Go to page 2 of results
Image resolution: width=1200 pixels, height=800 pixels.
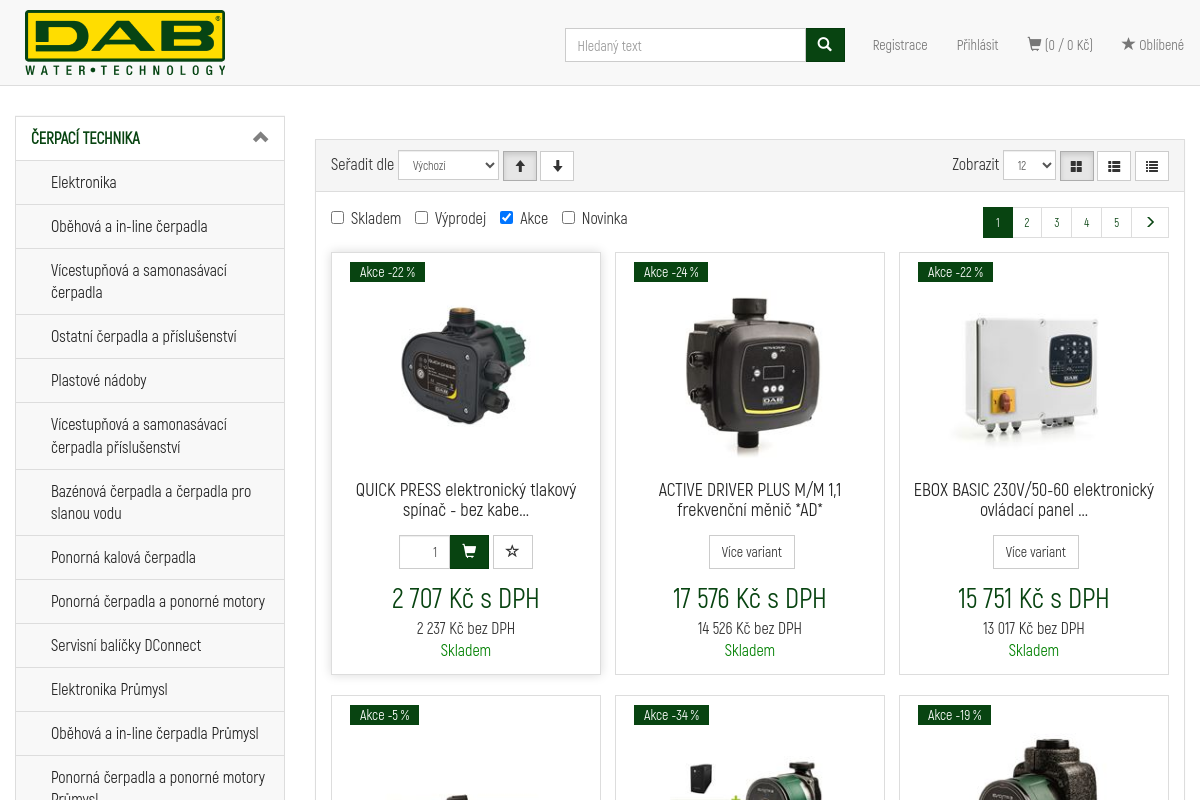point(1027,222)
